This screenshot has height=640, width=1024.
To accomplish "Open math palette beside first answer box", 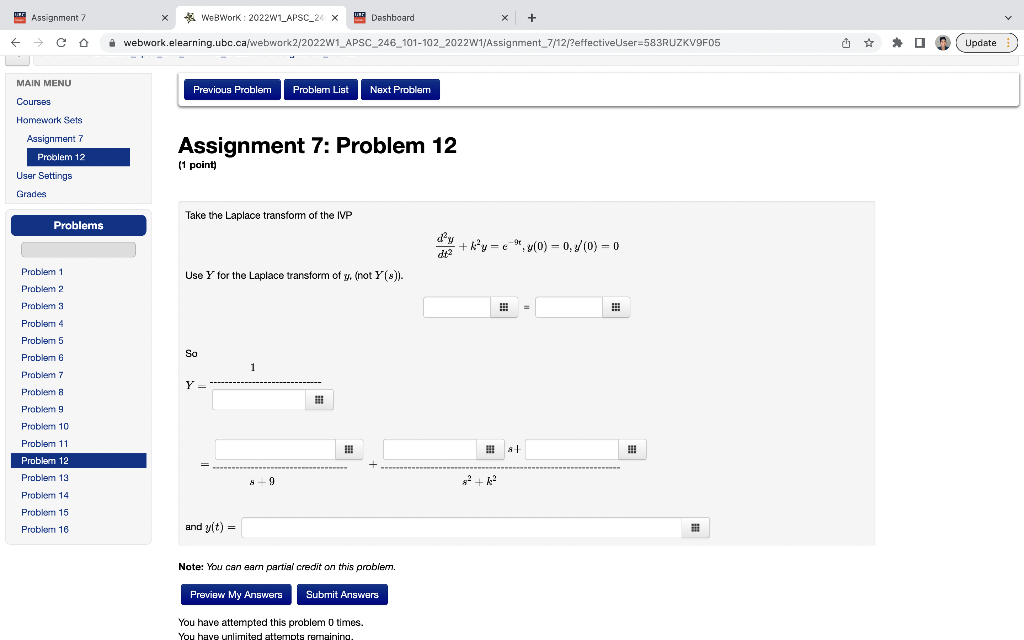I will (x=503, y=307).
